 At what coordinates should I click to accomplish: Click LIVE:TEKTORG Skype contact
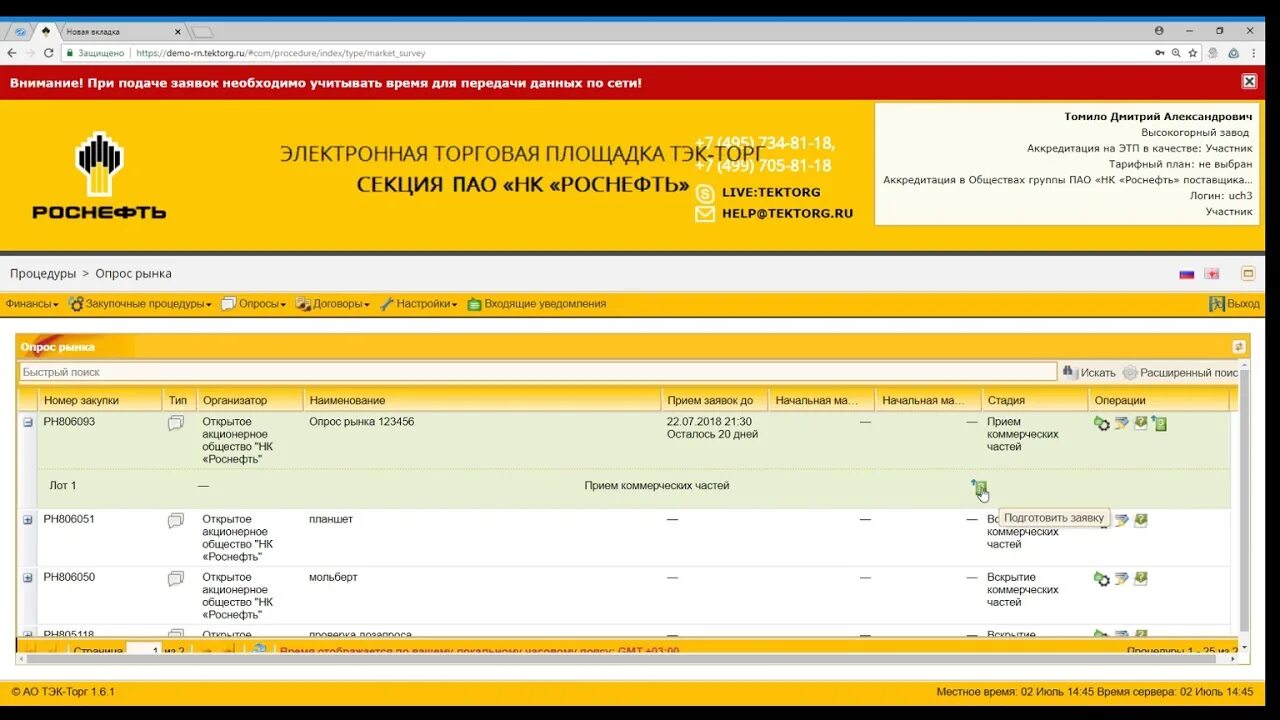(x=771, y=192)
